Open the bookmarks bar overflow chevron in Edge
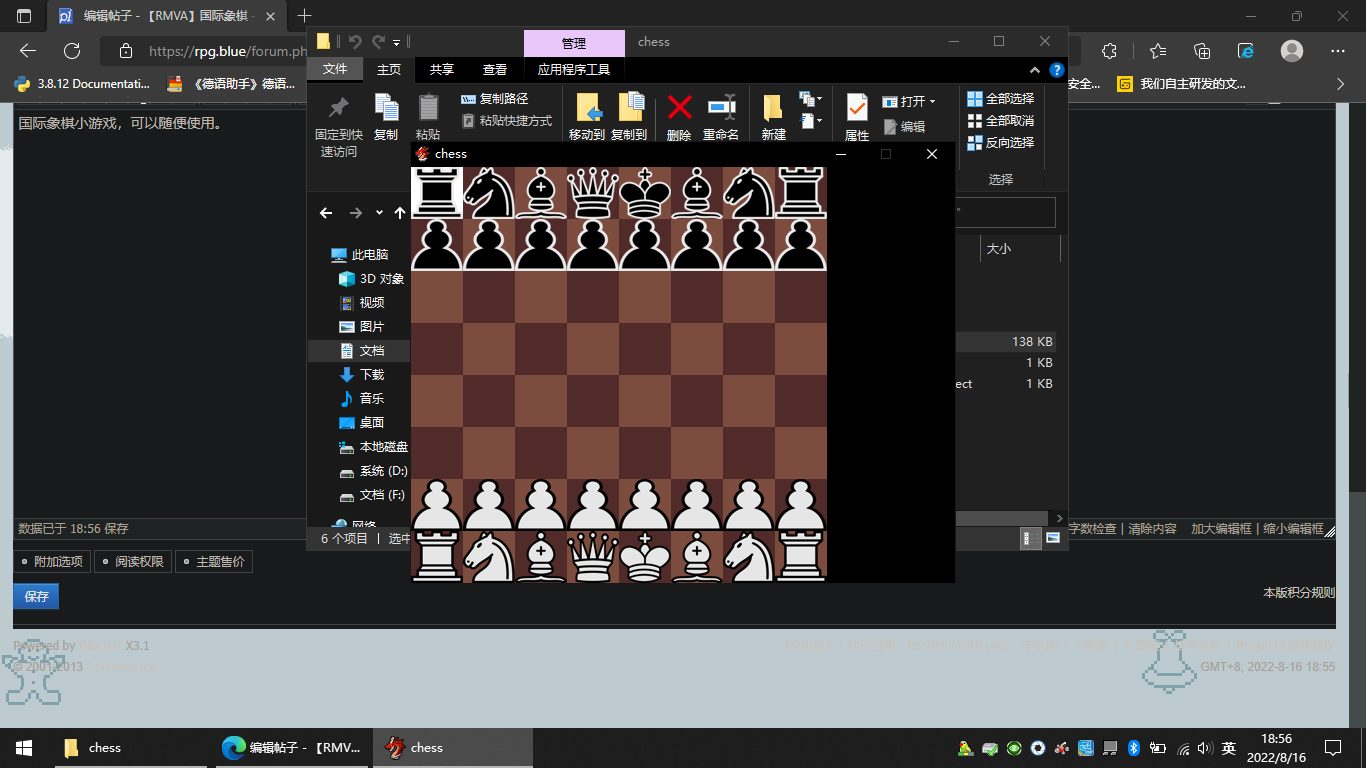This screenshot has height=768, width=1366. click(x=1341, y=84)
